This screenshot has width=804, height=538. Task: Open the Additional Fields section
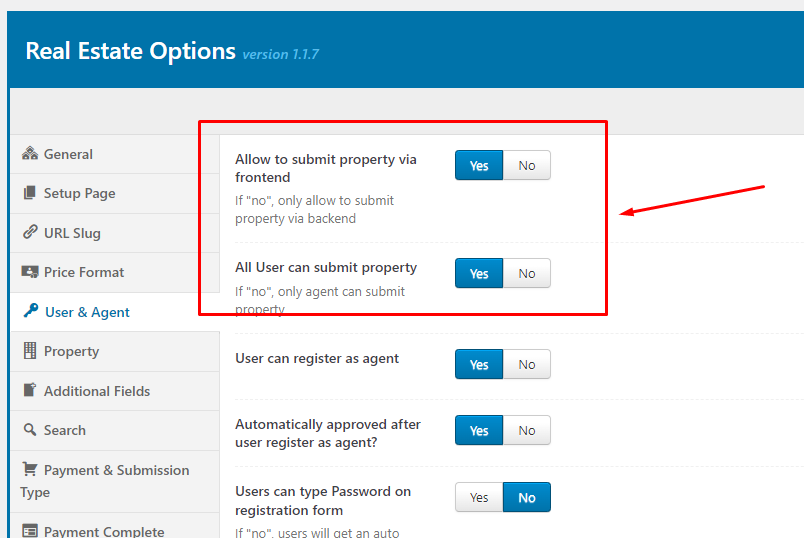pos(97,391)
